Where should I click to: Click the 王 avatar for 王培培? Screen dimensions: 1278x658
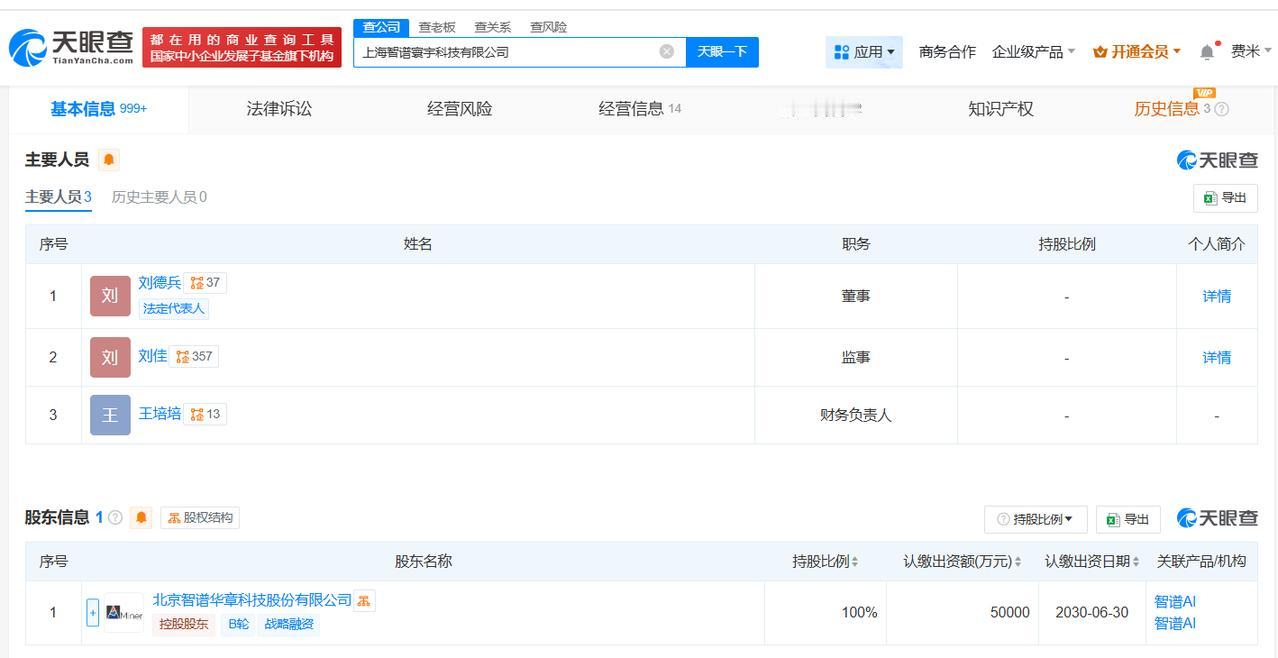[x=110, y=415]
